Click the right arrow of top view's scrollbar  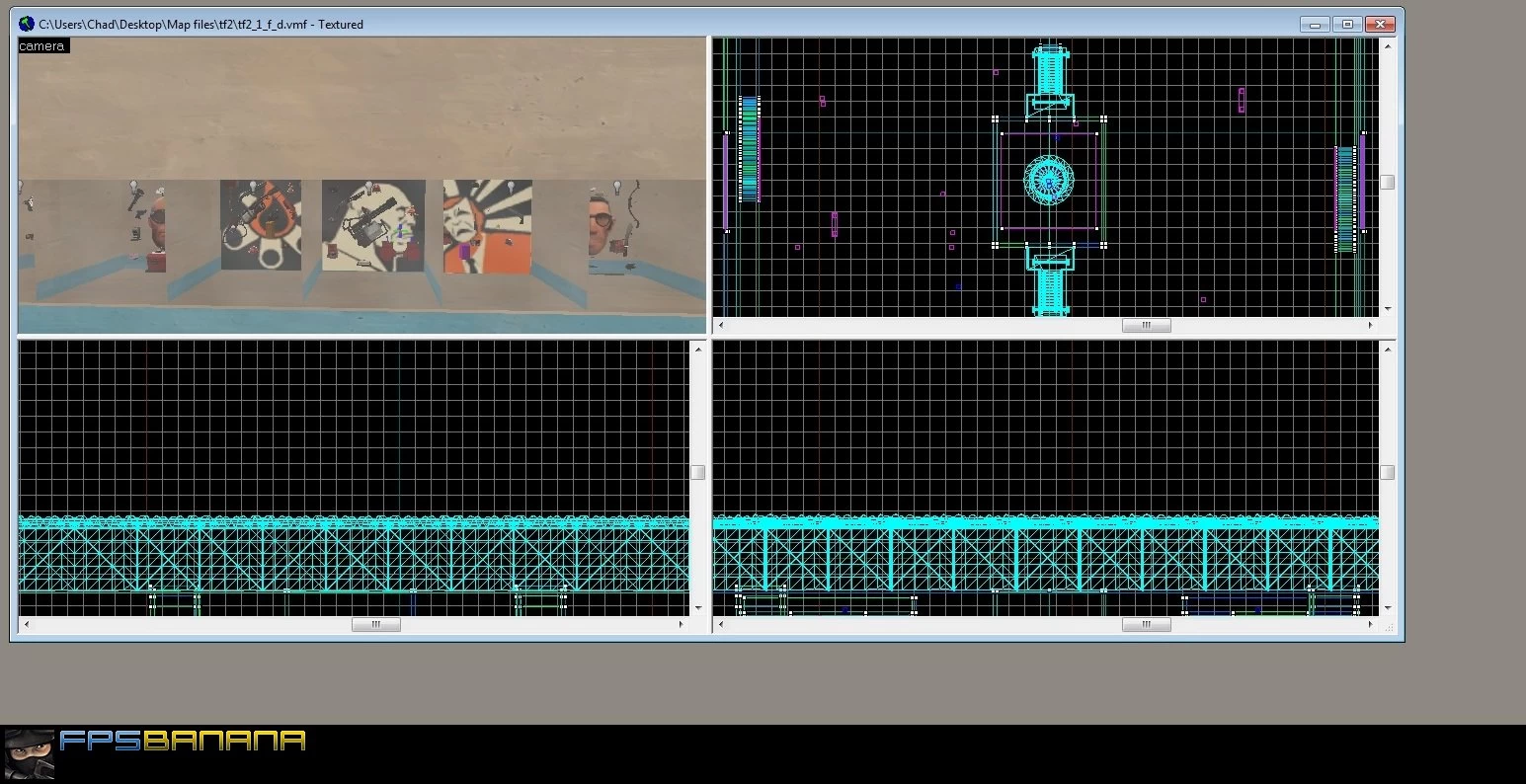point(1371,325)
